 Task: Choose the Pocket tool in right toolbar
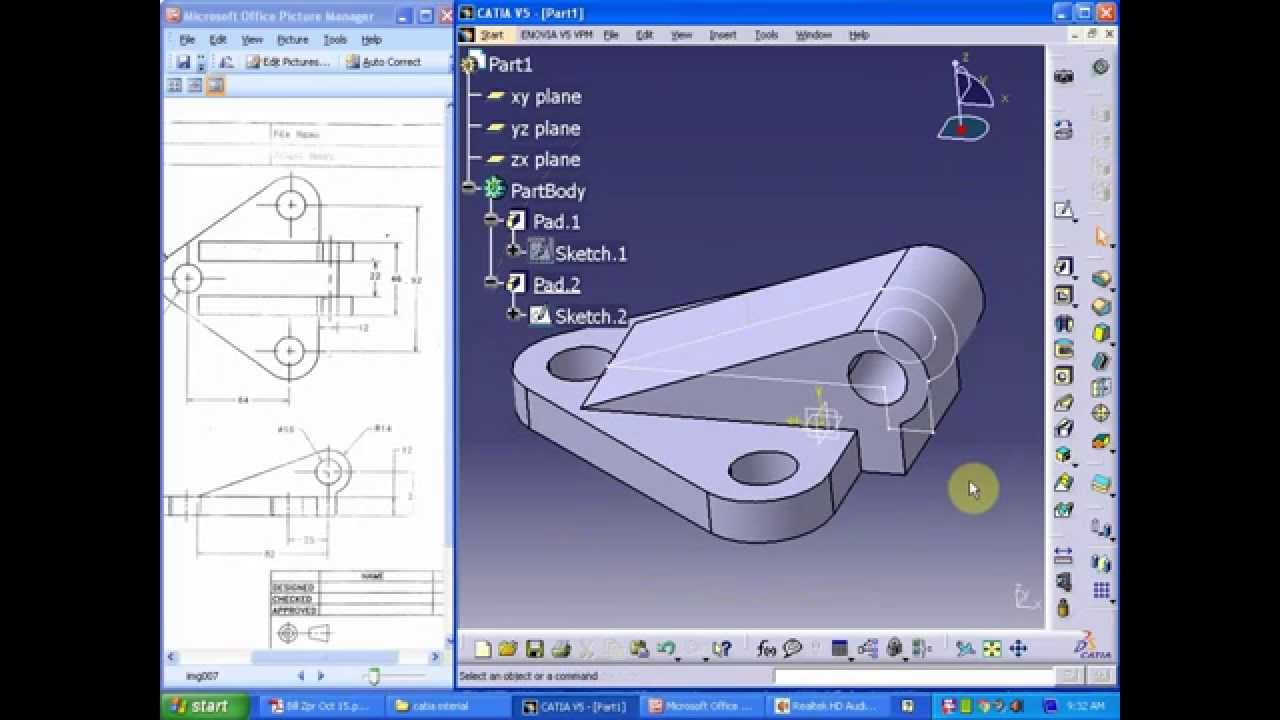[x=1064, y=296]
